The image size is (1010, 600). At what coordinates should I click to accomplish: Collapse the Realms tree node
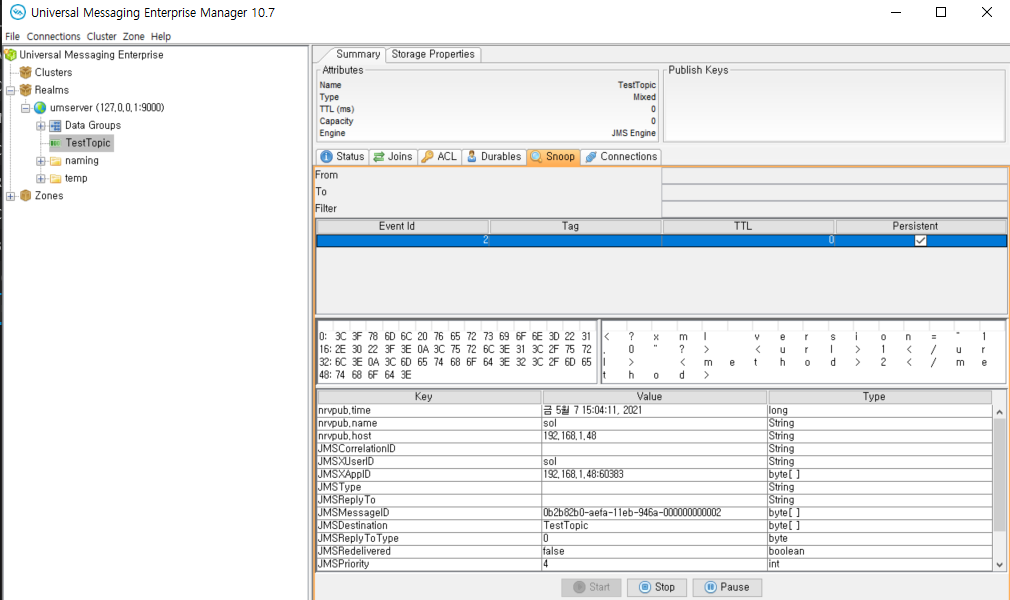10,90
